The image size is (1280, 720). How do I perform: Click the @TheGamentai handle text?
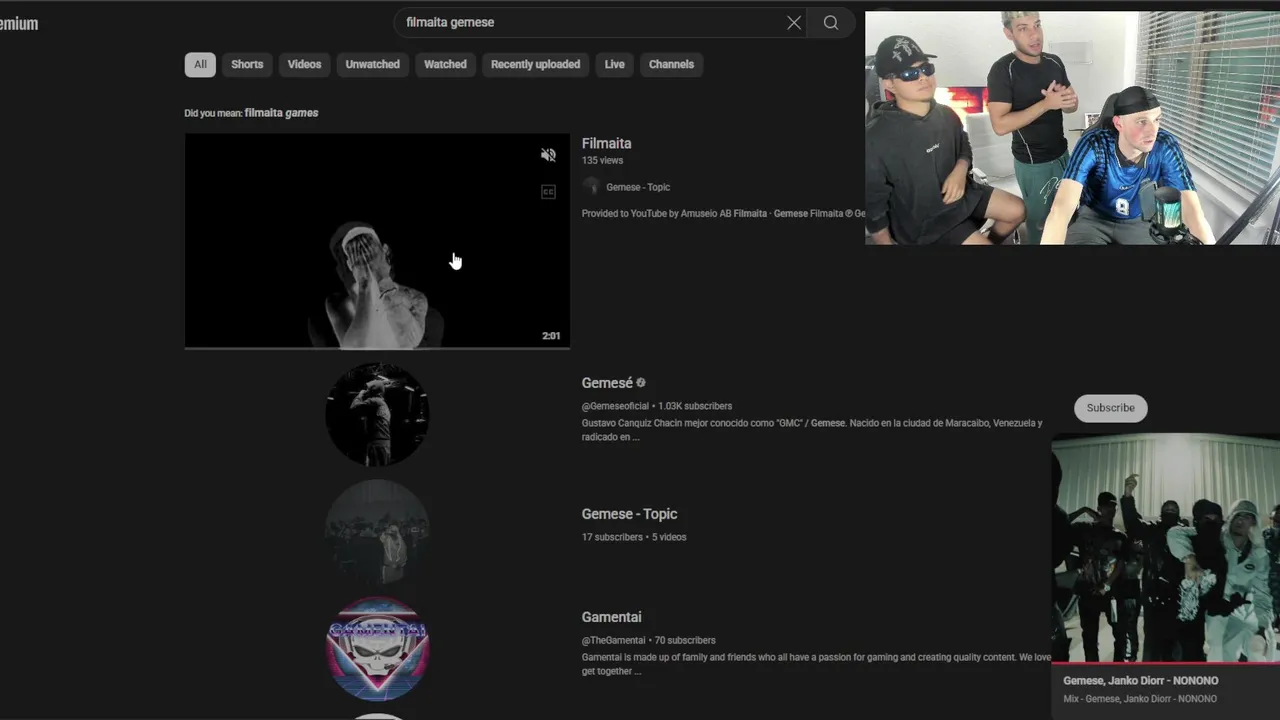click(x=615, y=640)
